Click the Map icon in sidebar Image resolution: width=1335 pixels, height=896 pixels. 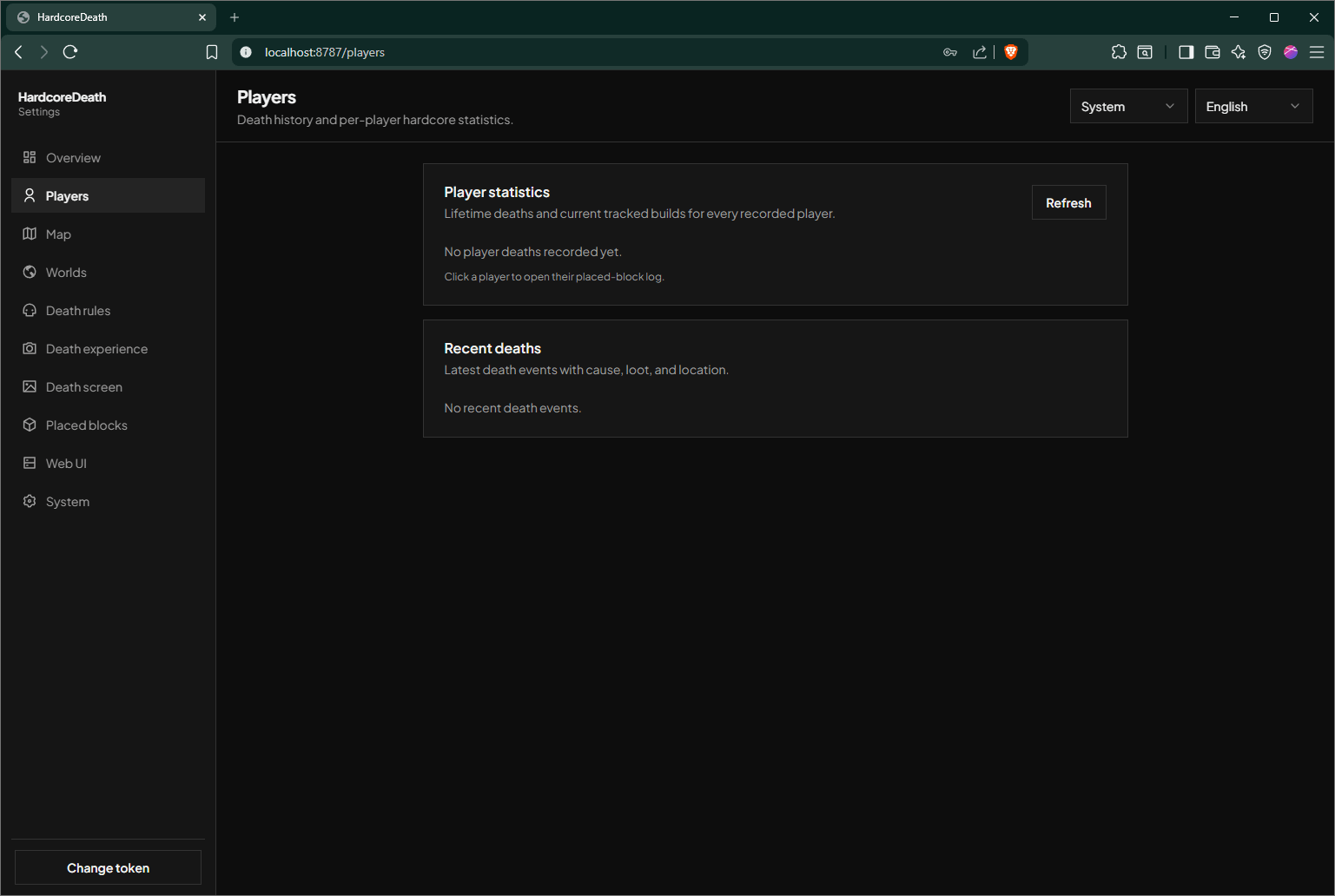tap(30, 234)
